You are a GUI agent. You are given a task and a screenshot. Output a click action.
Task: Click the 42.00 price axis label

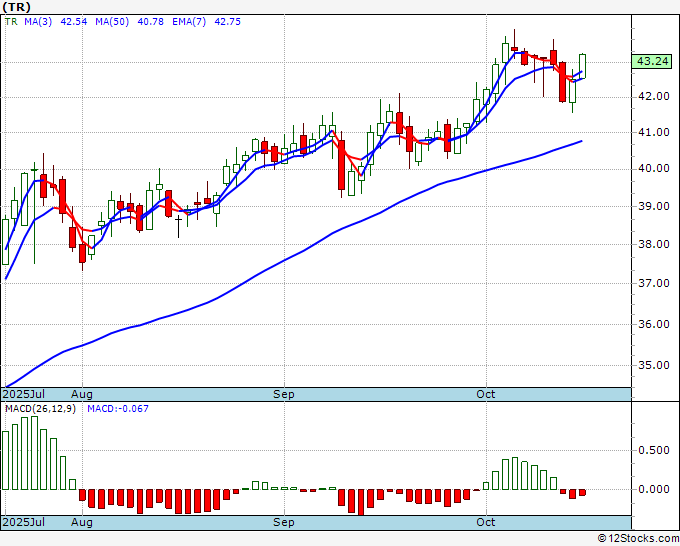tap(654, 96)
